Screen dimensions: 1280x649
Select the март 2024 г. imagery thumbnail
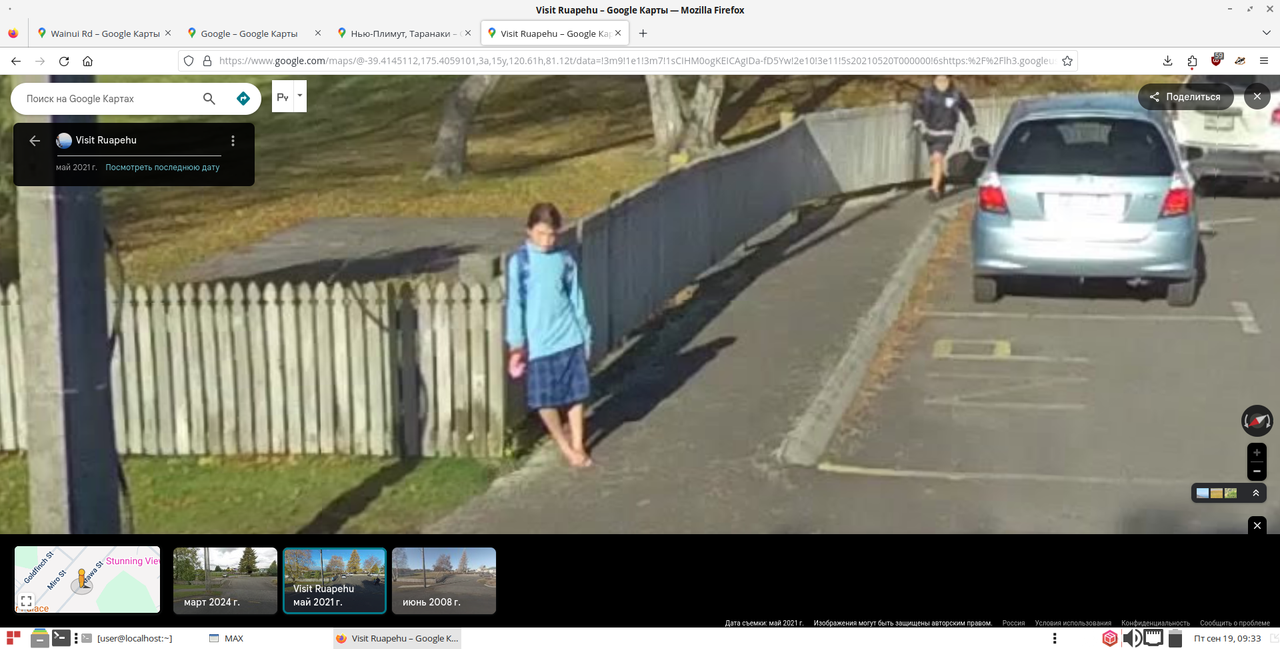pos(225,580)
